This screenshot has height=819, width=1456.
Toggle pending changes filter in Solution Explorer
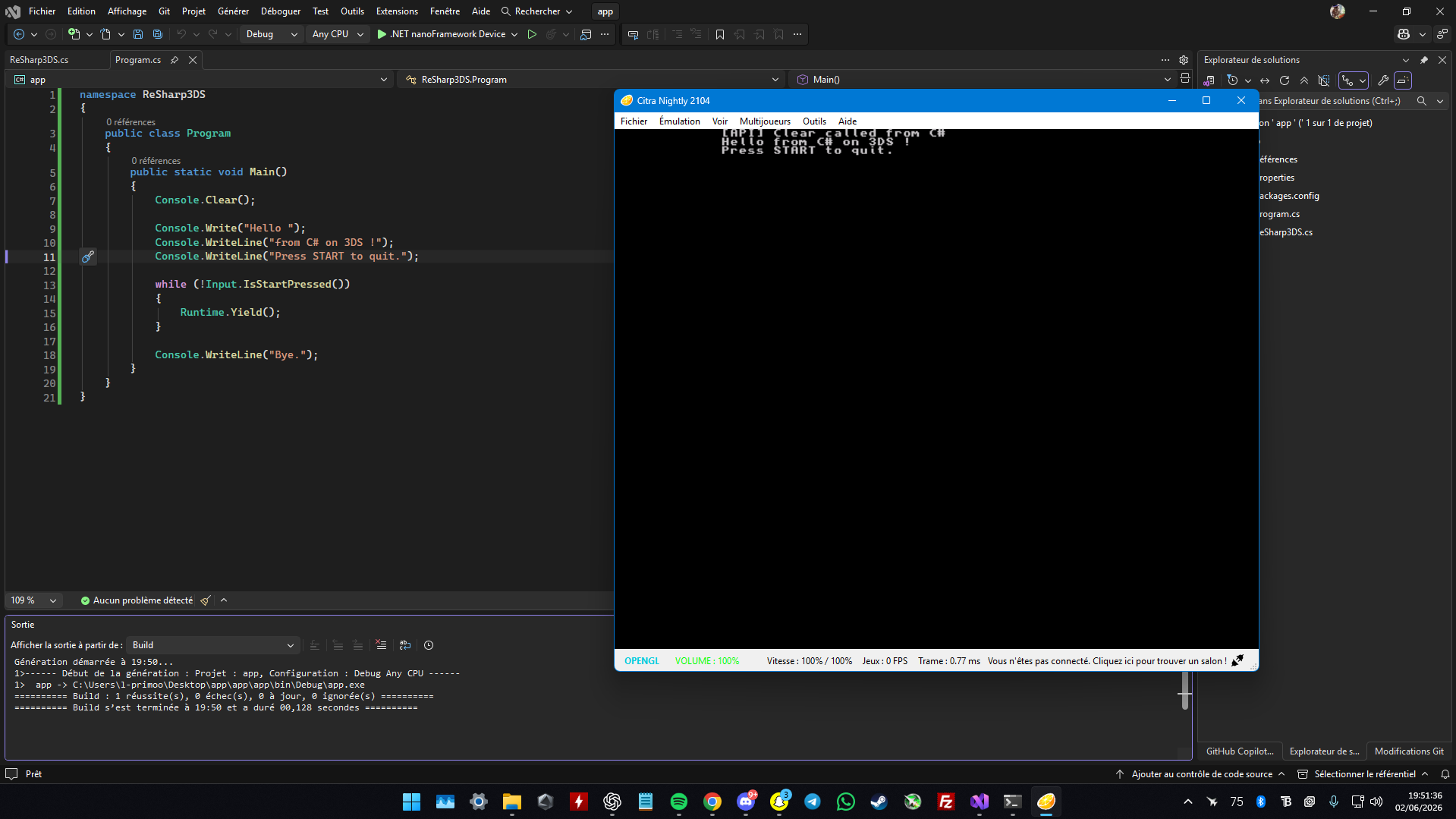coord(1232,80)
